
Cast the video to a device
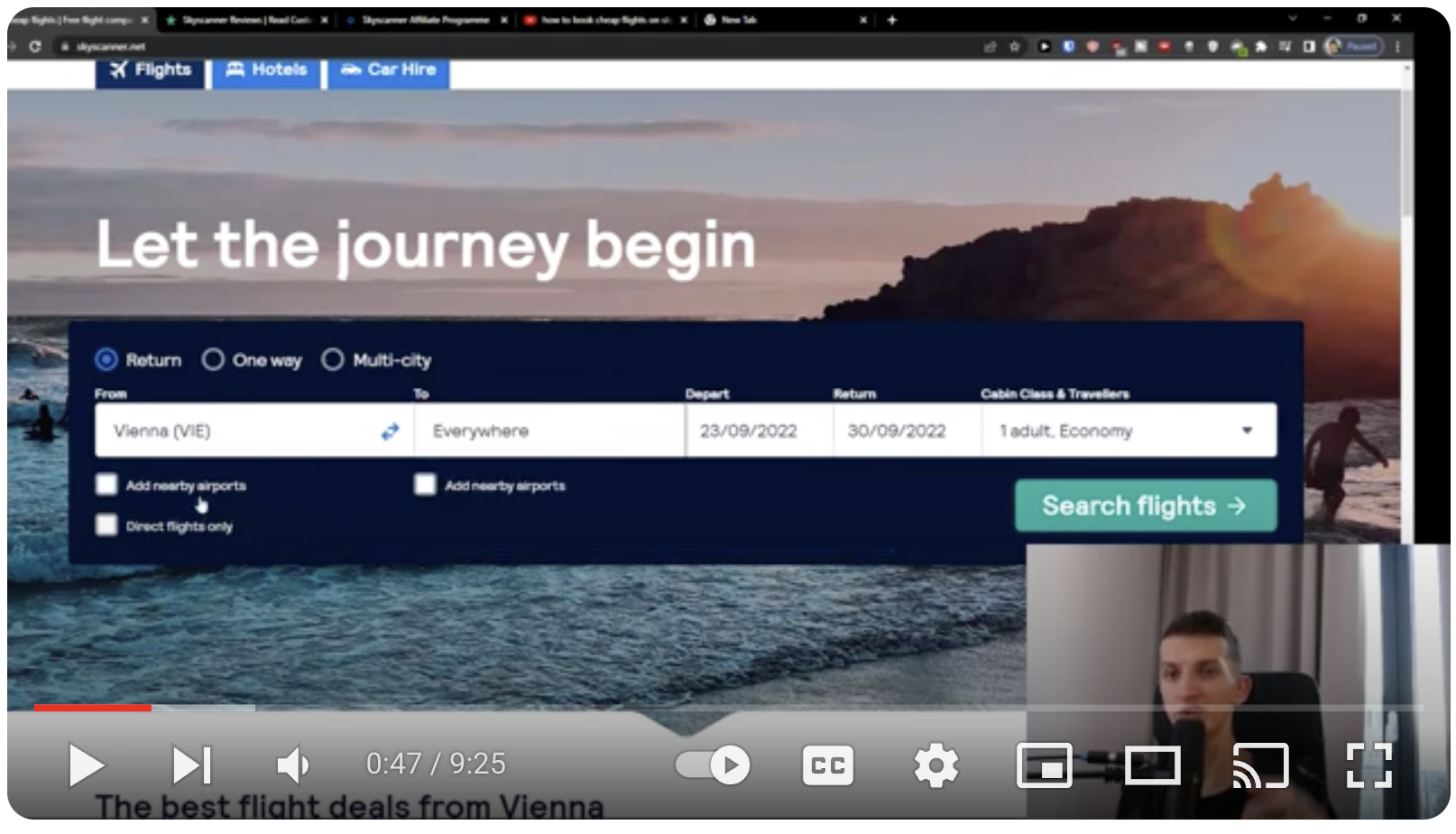coord(1260,766)
